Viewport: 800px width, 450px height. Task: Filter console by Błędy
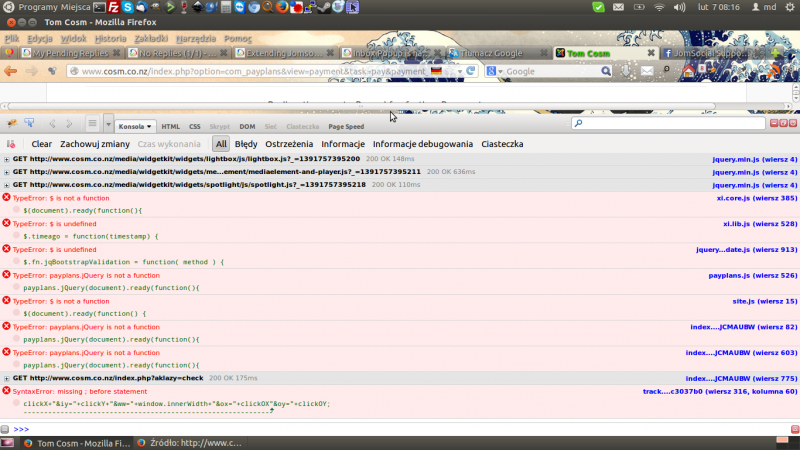click(246, 144)
